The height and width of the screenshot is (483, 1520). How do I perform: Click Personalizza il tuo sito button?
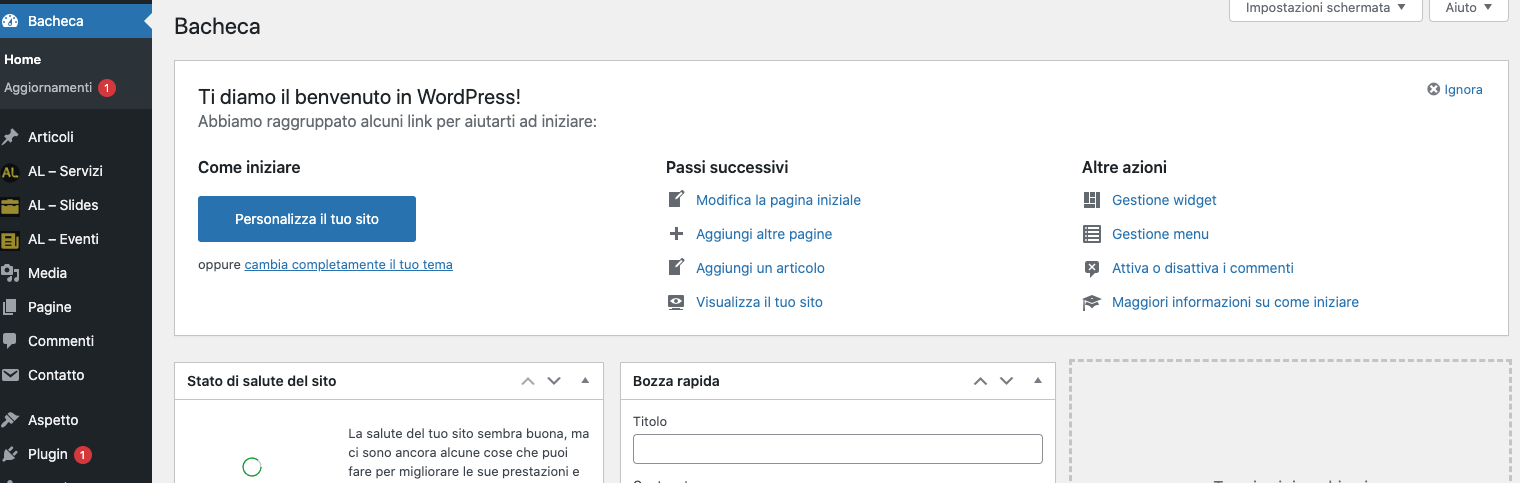pos(307,219)
